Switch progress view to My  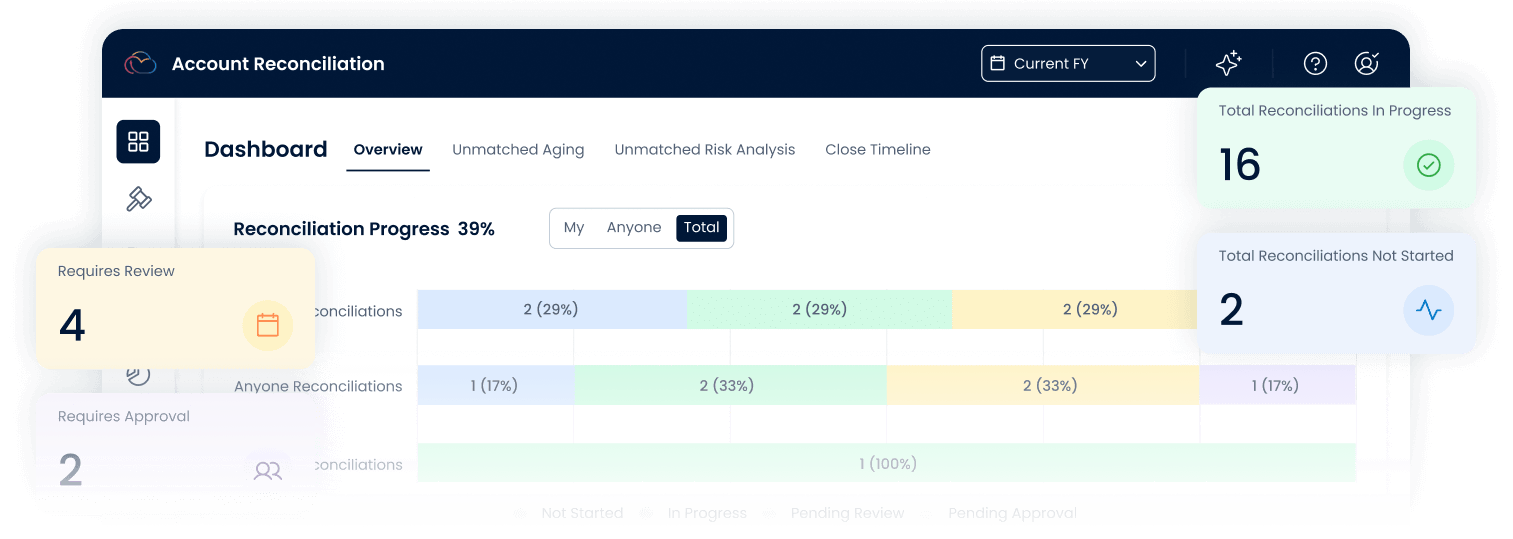pyautogui.click(x=574, y=228)
